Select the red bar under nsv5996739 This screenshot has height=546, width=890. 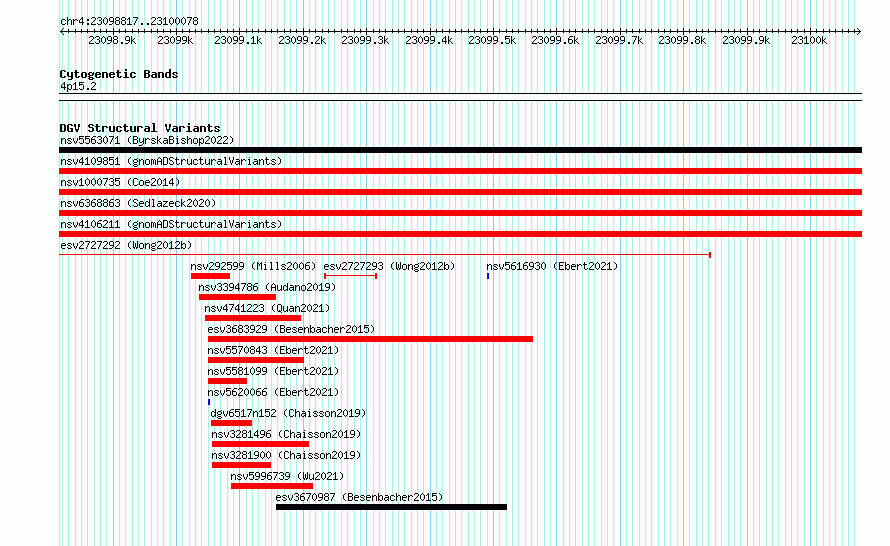tap(272, 486)
